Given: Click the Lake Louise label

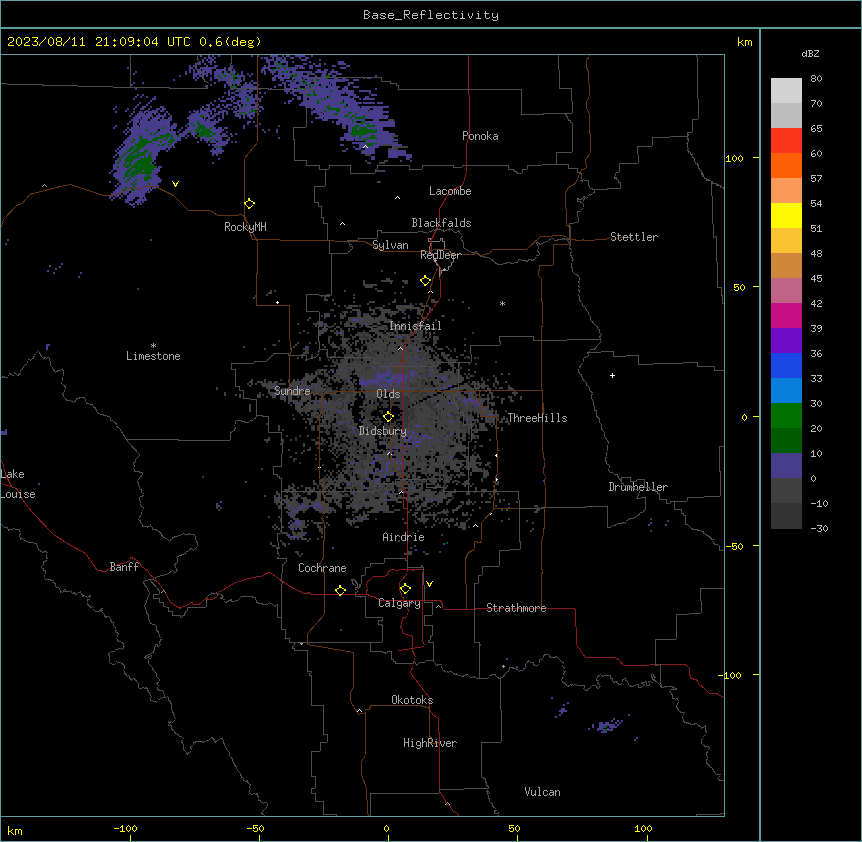Looking at the screenshot, I should click(18, 484).
